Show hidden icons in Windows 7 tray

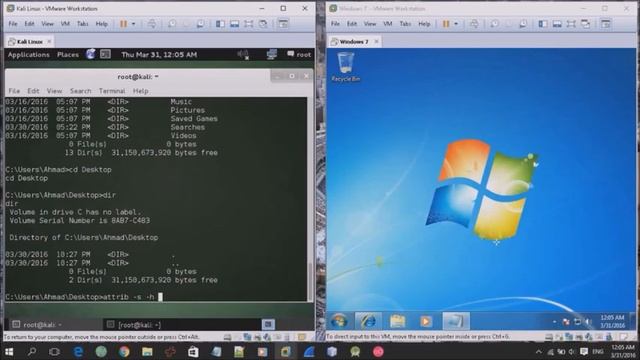click(x=554, y=322)
